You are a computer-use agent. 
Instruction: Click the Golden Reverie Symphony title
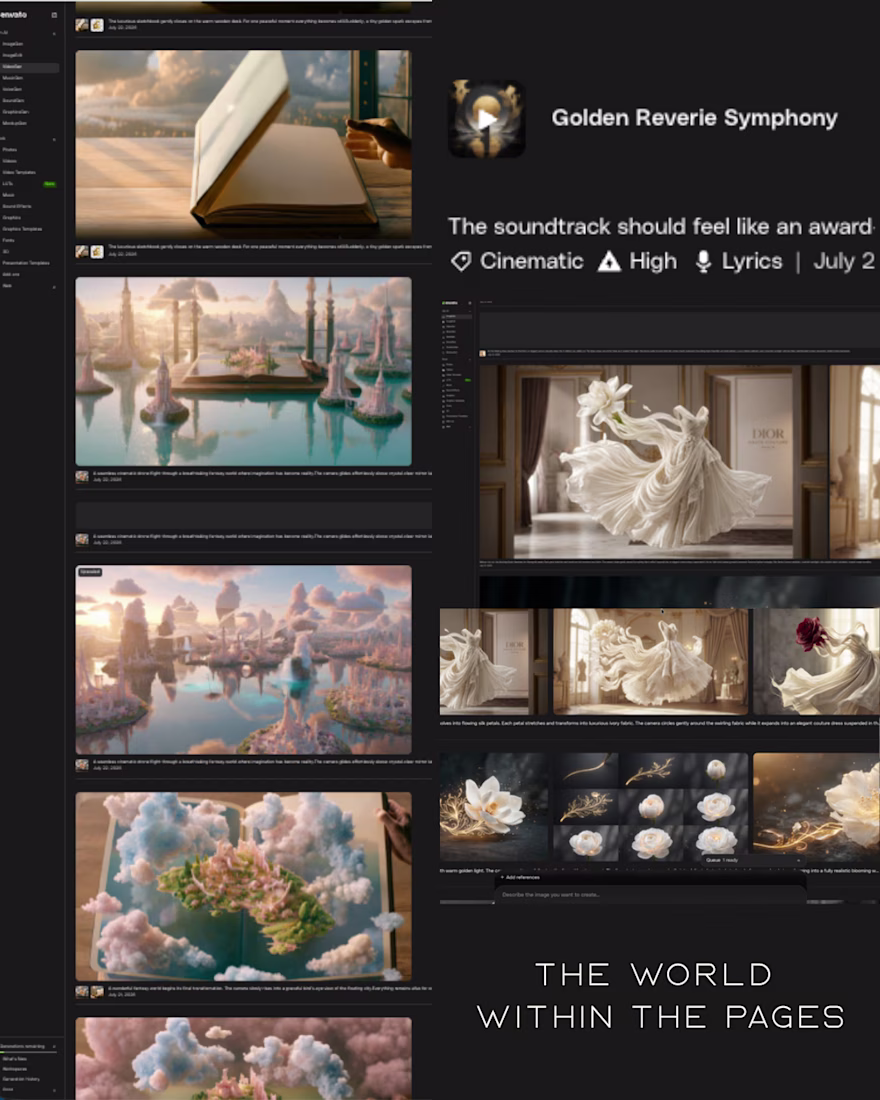coord(695,118)
